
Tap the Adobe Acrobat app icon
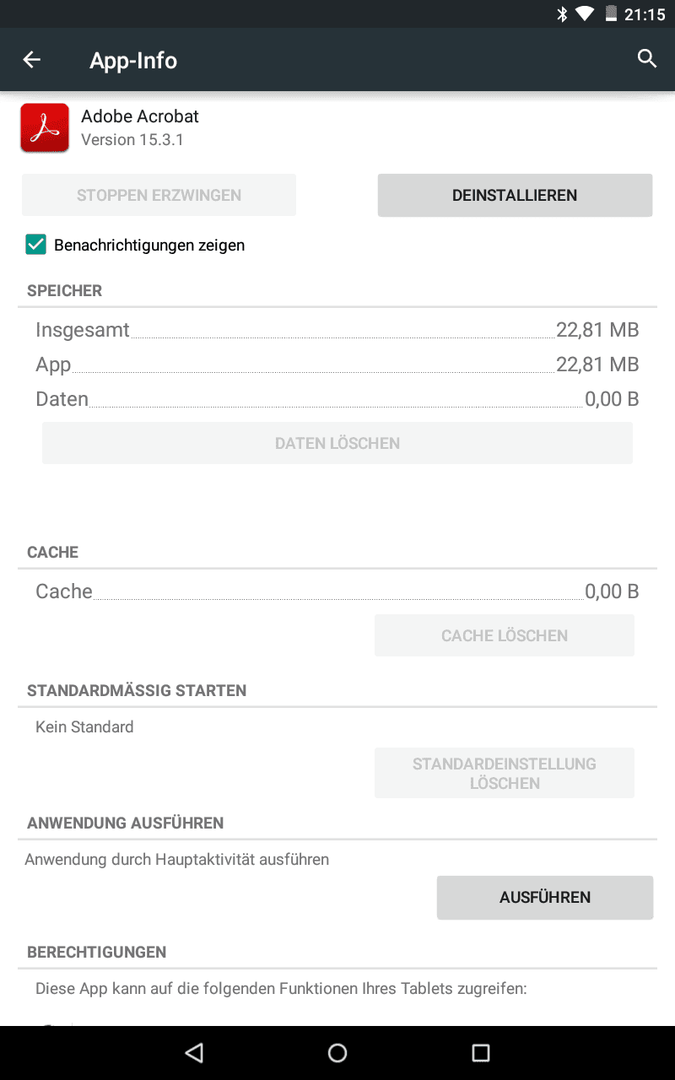click(x=45, y=127)
